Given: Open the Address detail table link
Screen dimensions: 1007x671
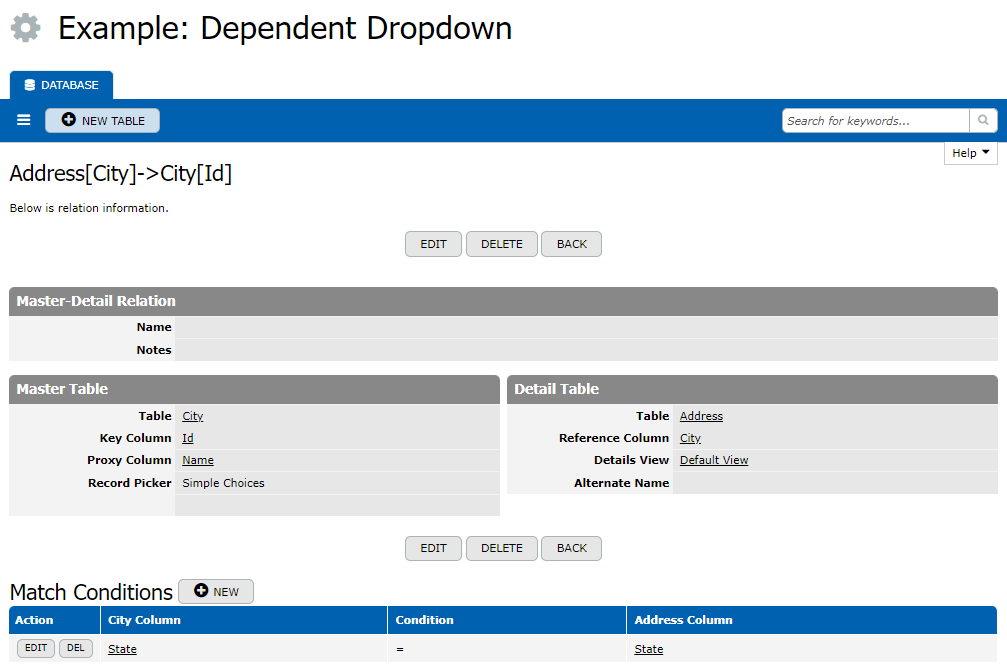Looking at the screenshot, I should (701, 416).
